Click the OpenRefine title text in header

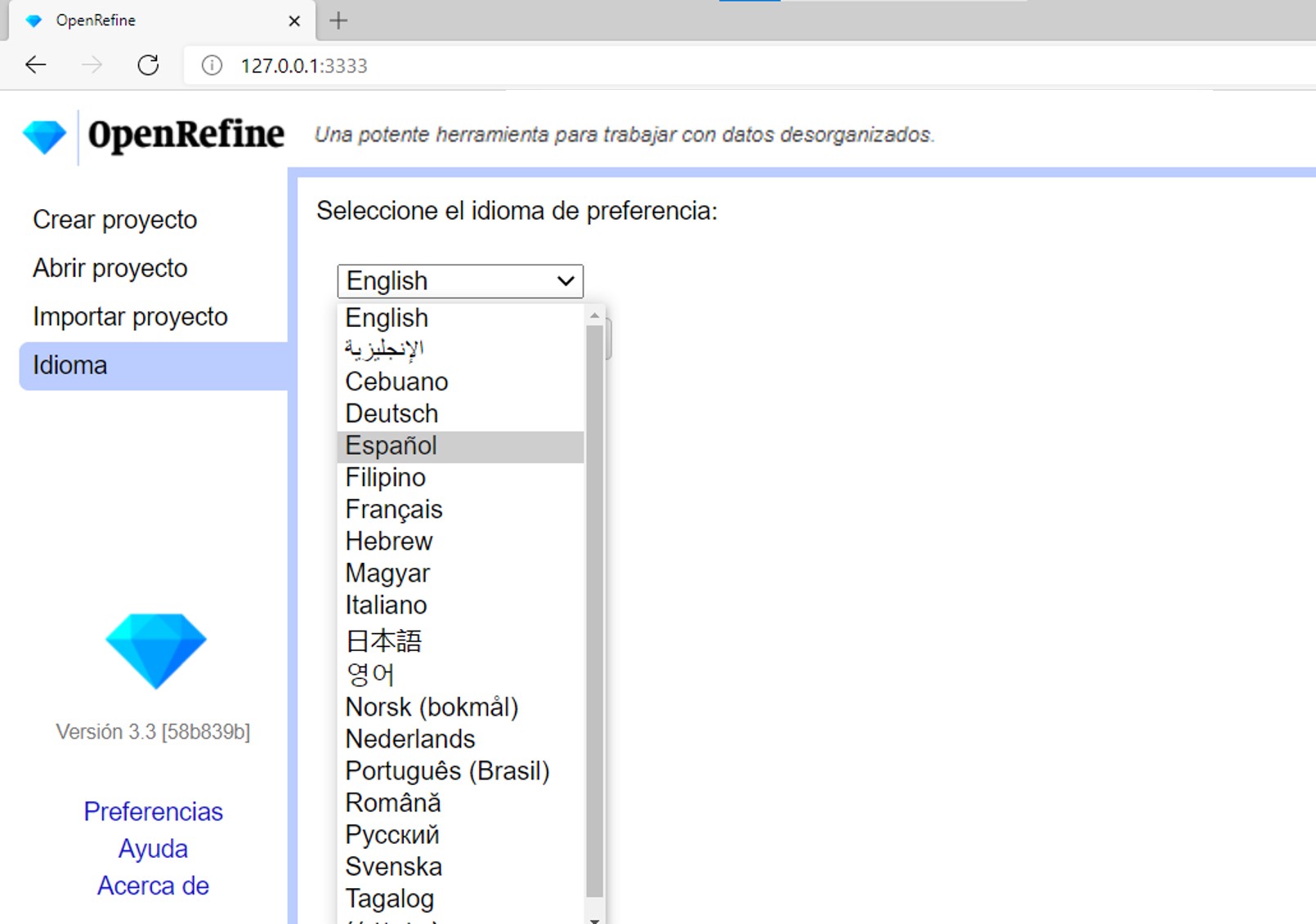186,135
